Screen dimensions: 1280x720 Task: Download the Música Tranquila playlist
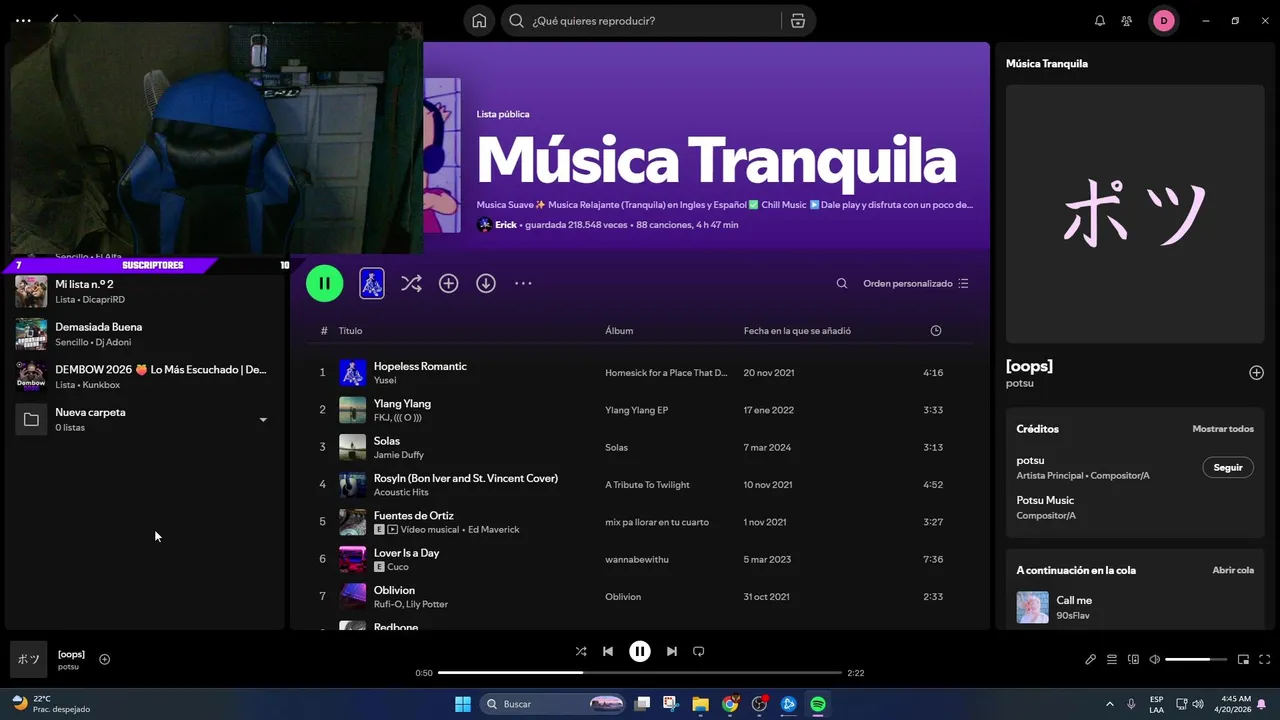486,284
